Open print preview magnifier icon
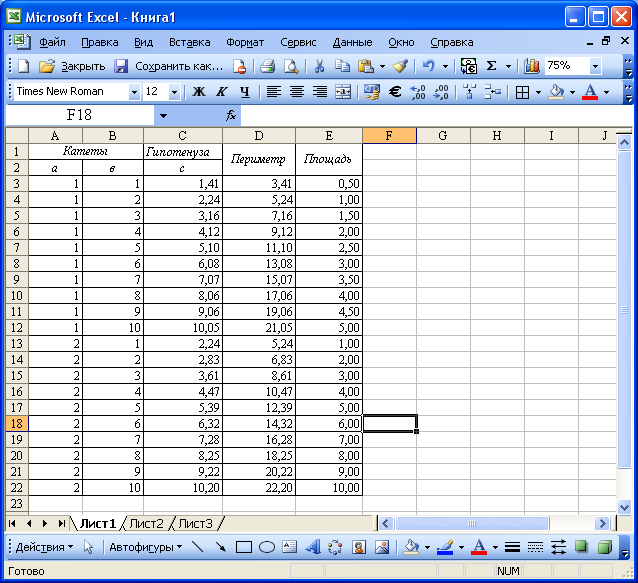 291,66
